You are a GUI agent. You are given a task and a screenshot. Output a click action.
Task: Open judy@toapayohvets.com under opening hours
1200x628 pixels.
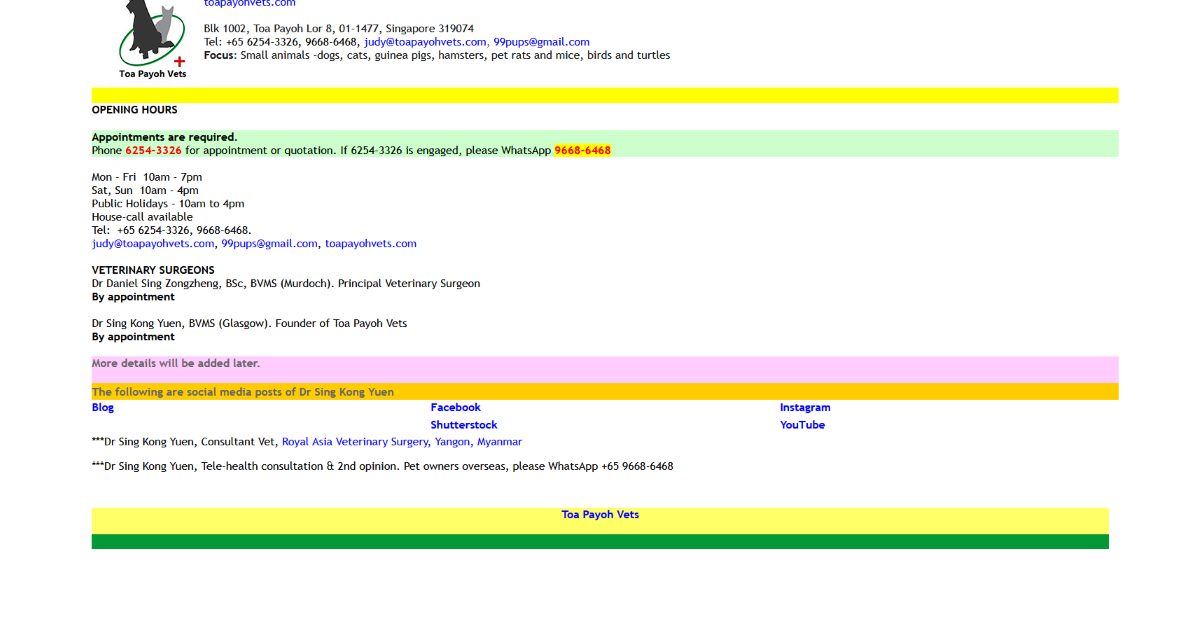tap(153, 243)
